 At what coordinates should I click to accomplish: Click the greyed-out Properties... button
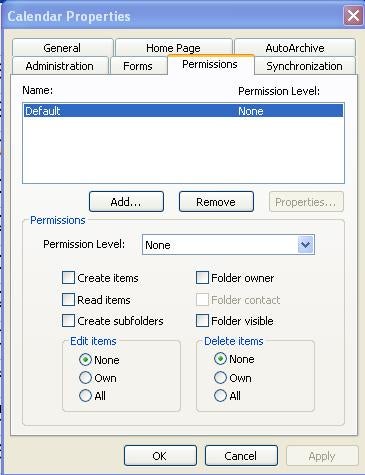coord(306,202)
